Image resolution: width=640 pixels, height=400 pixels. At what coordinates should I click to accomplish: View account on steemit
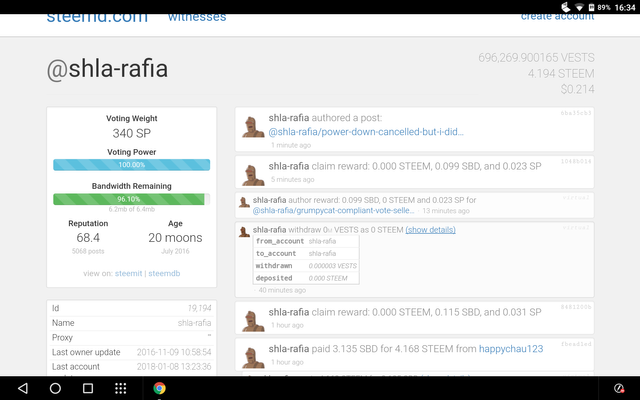pos(129,273)
